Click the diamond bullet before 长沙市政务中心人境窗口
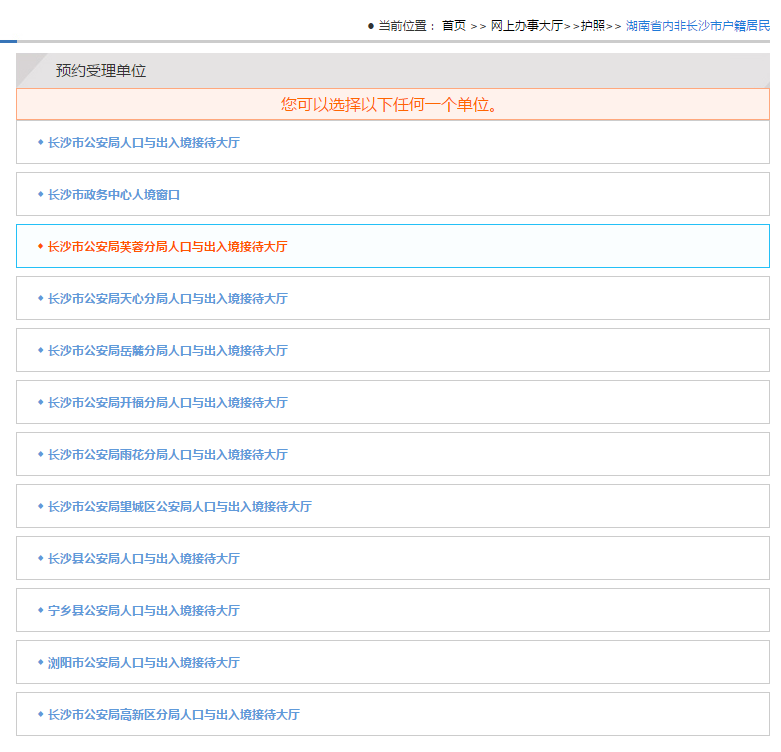 pyautogui.click(x=40, y=194)
